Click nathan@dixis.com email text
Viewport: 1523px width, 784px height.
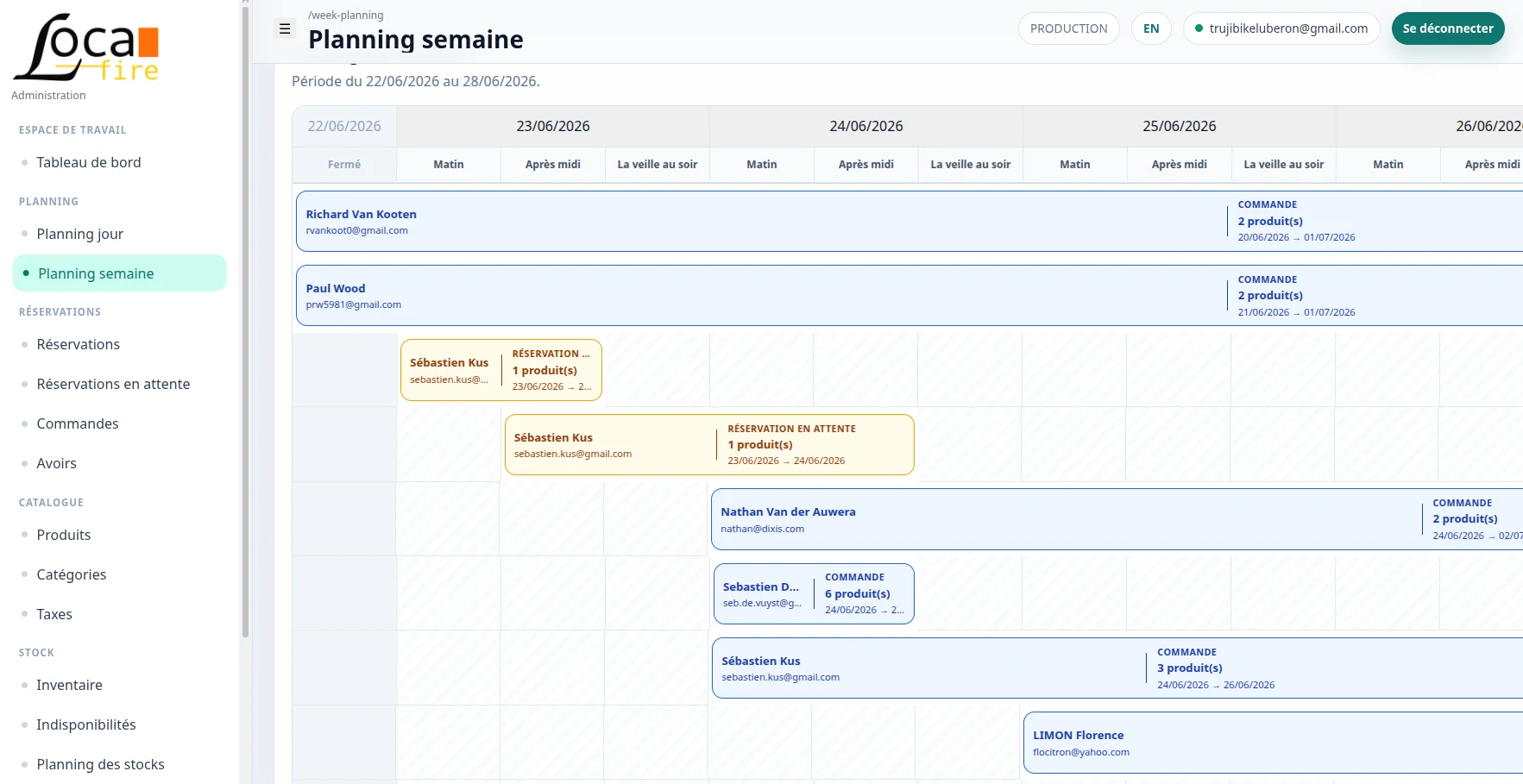tap(763, 529)
